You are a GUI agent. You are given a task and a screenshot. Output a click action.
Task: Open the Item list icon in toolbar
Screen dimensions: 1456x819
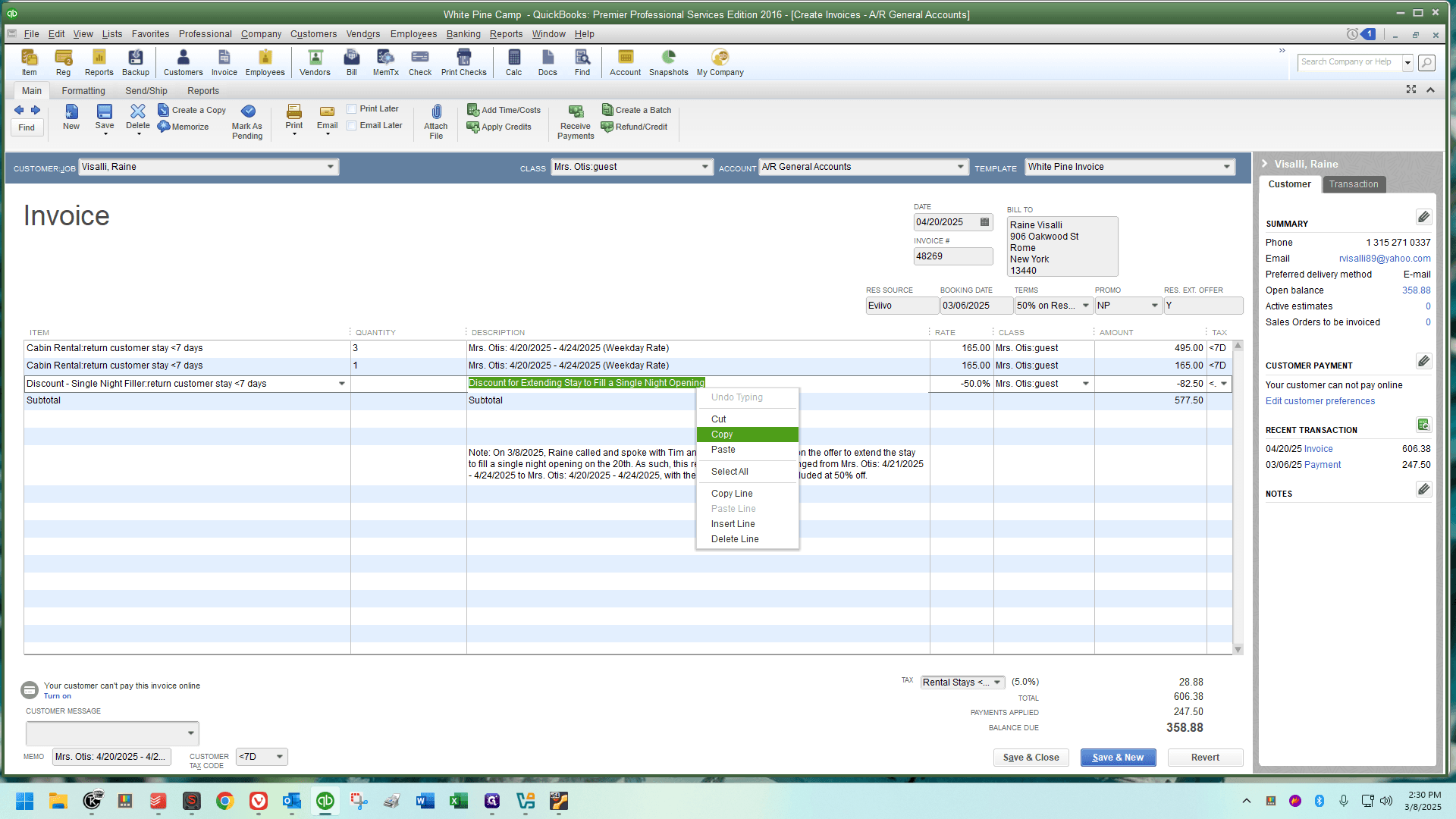29,62
